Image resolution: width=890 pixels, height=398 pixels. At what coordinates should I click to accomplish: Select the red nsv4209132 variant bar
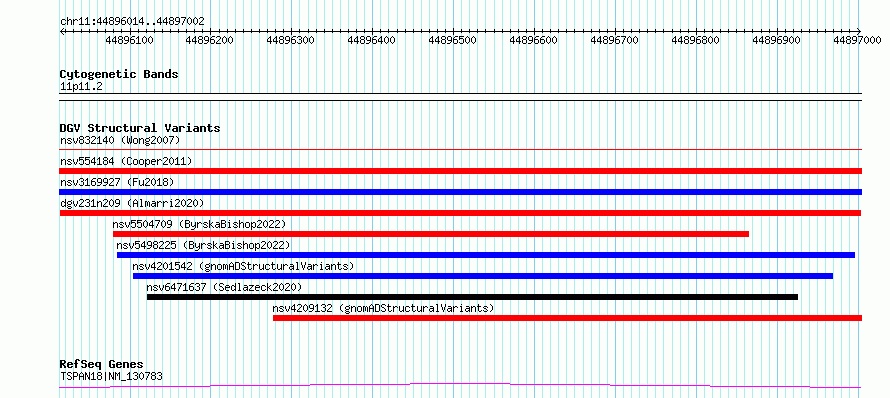click(x=568, y=318)
